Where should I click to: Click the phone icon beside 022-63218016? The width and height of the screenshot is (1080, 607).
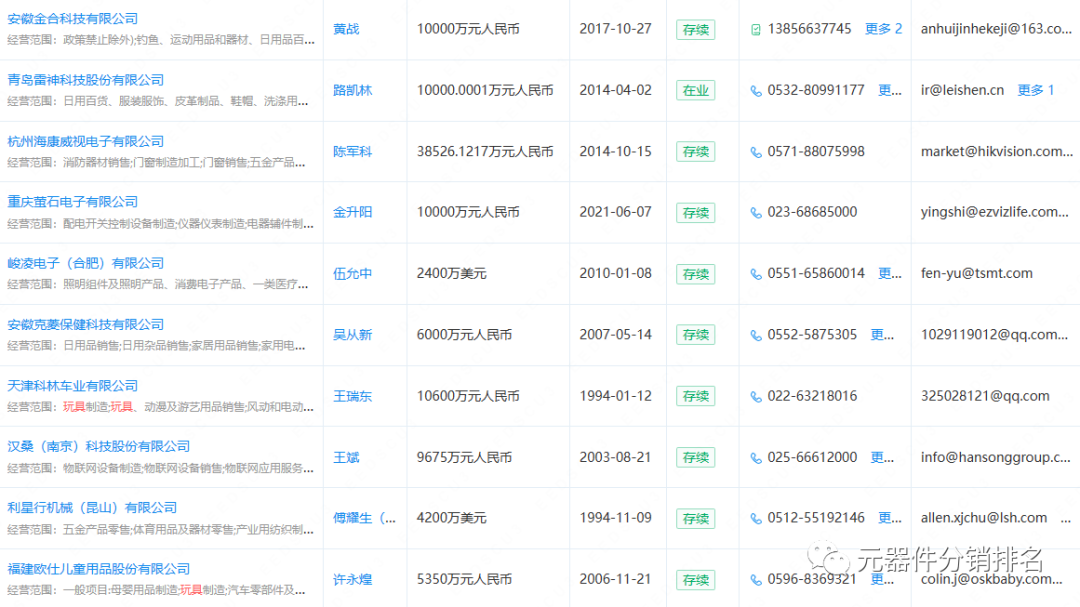click(756, 397)
